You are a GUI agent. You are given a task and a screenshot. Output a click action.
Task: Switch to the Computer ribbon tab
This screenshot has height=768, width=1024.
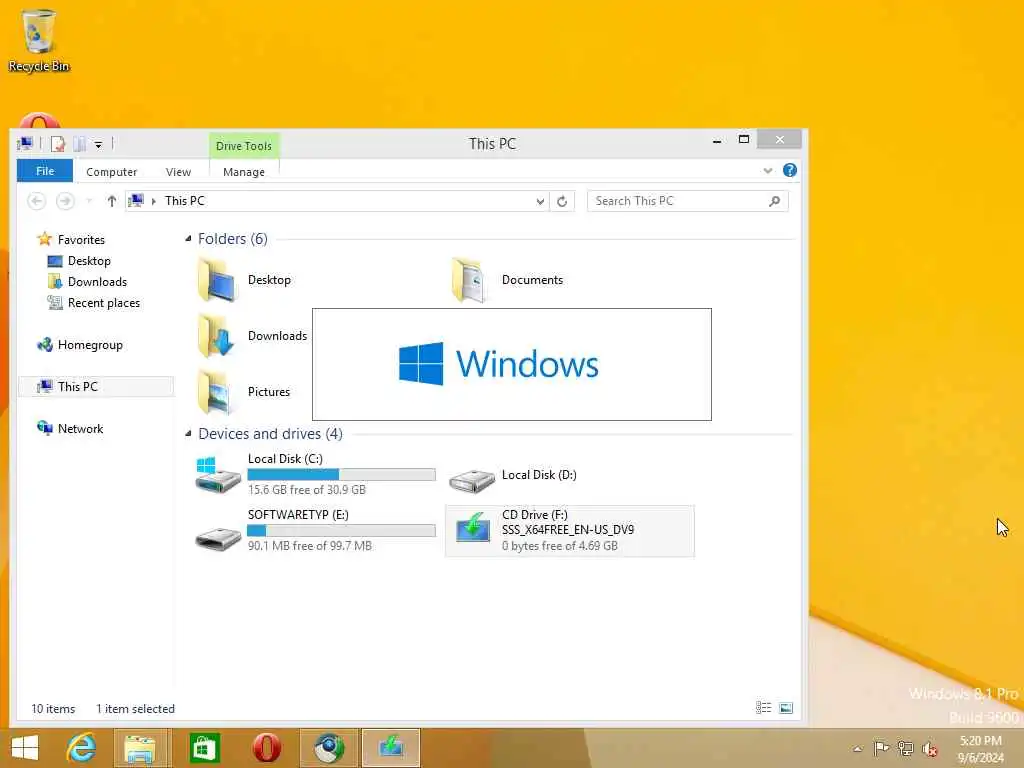(112, 172)
